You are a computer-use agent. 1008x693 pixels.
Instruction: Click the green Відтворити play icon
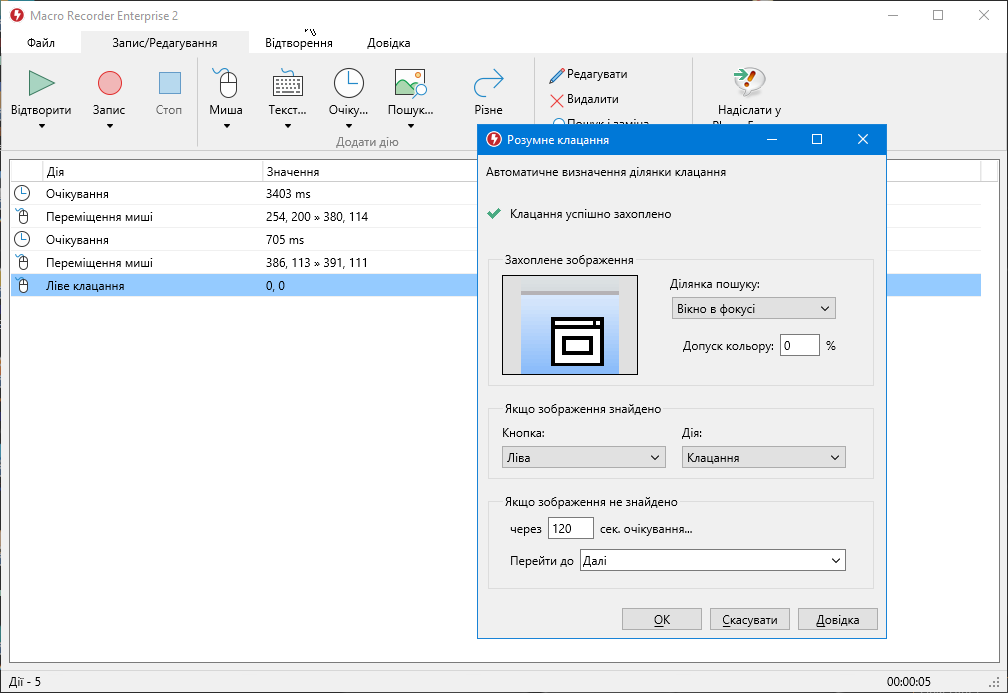tap(42, 83)
